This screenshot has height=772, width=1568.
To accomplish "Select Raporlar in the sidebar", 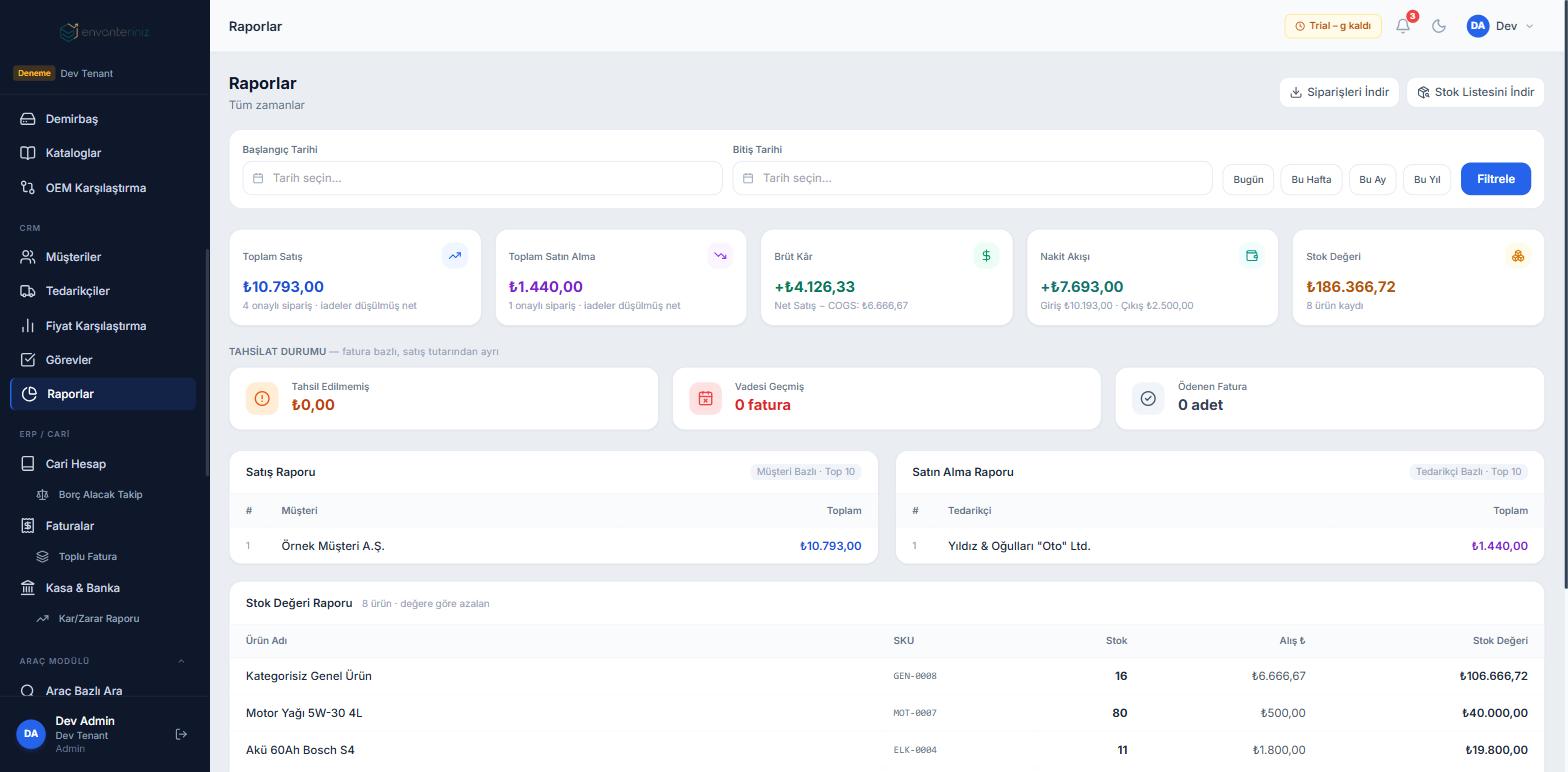I will pyautogui.click(x=103, y=394).
